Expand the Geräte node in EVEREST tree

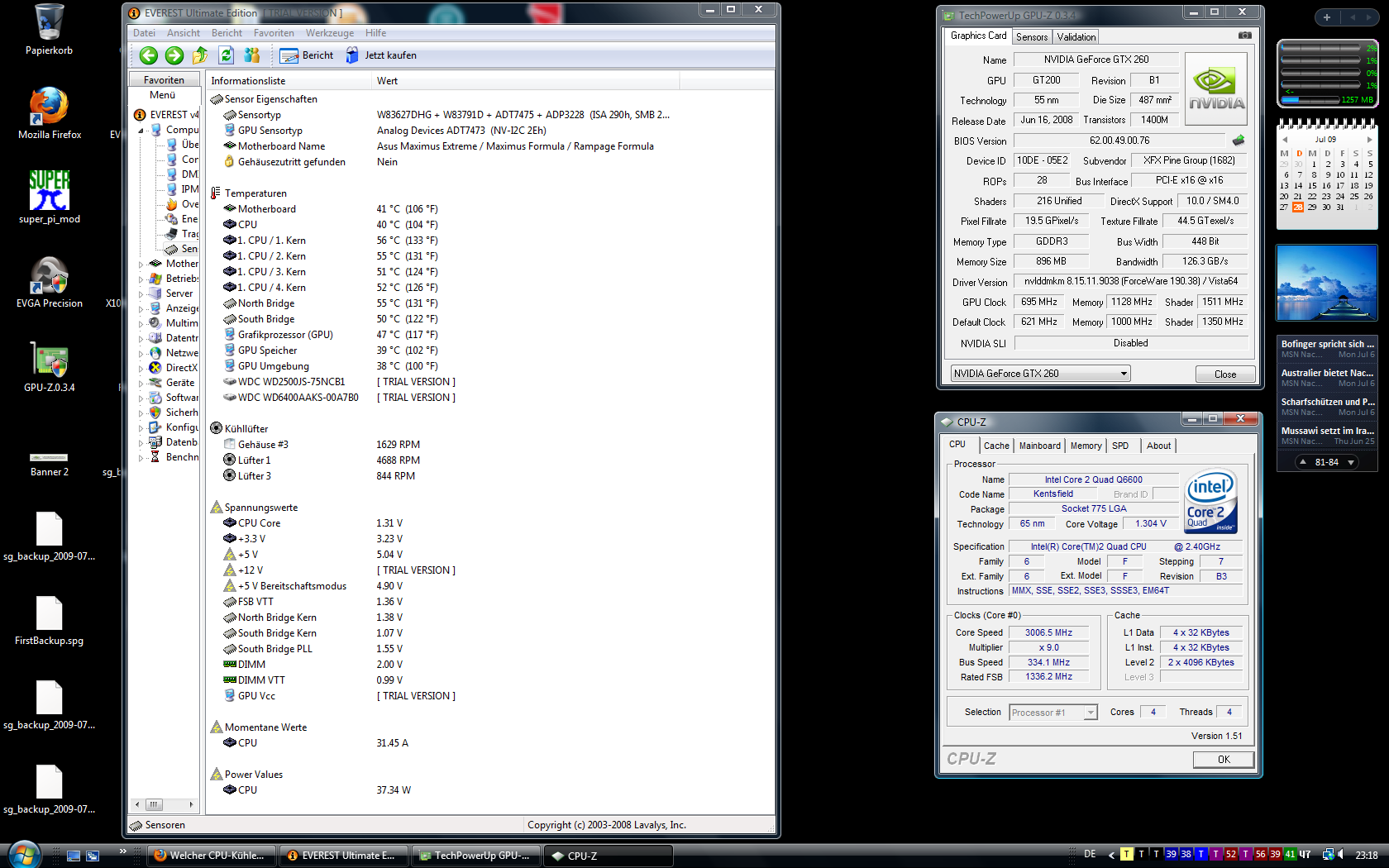pyautogui.click(x=141, y=384)
